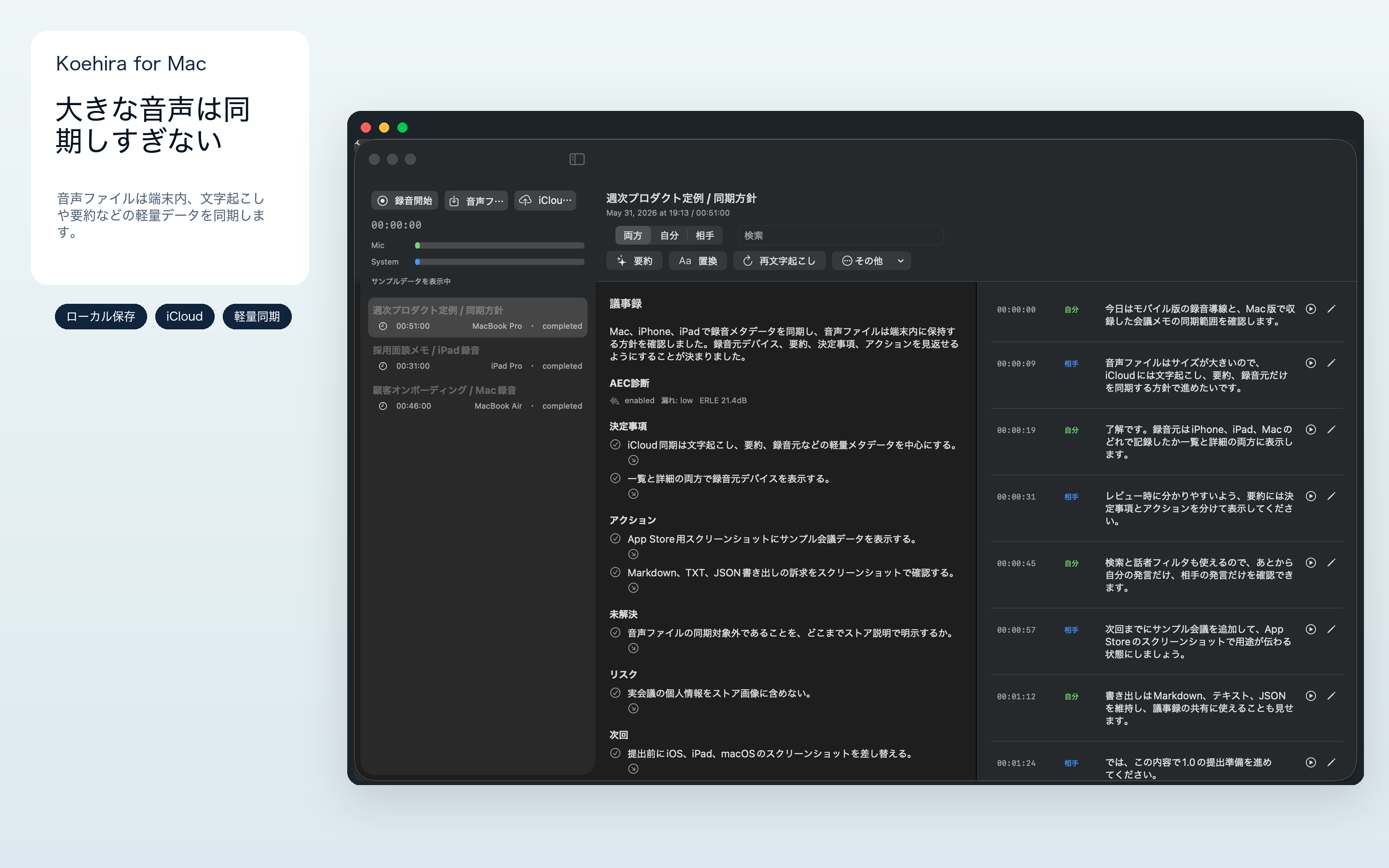Toggle the sidebar panel icon
This screenshot has height=868, width=1389.
577,159
